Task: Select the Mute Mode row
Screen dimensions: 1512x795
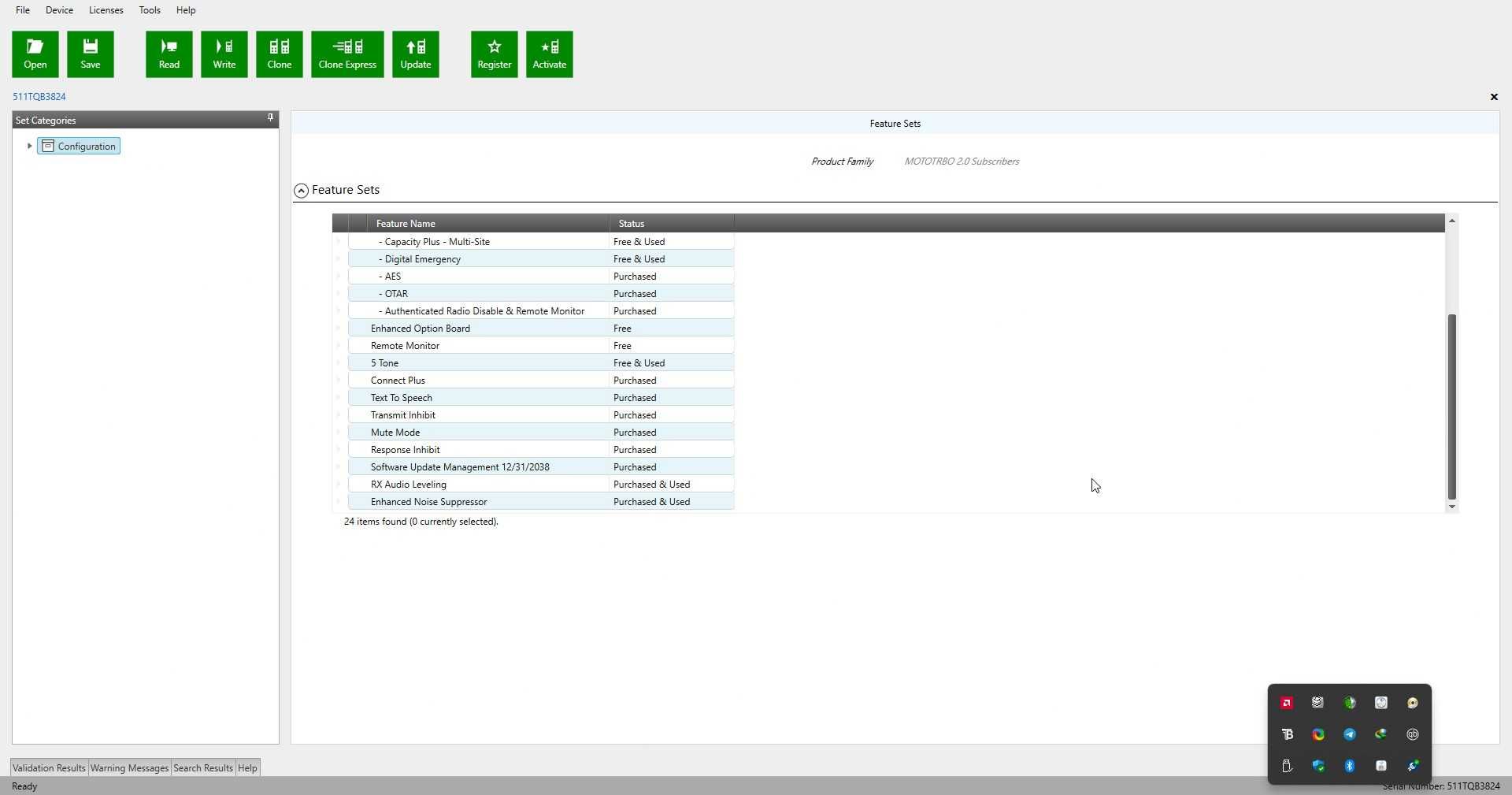Action: pos(541,433)
